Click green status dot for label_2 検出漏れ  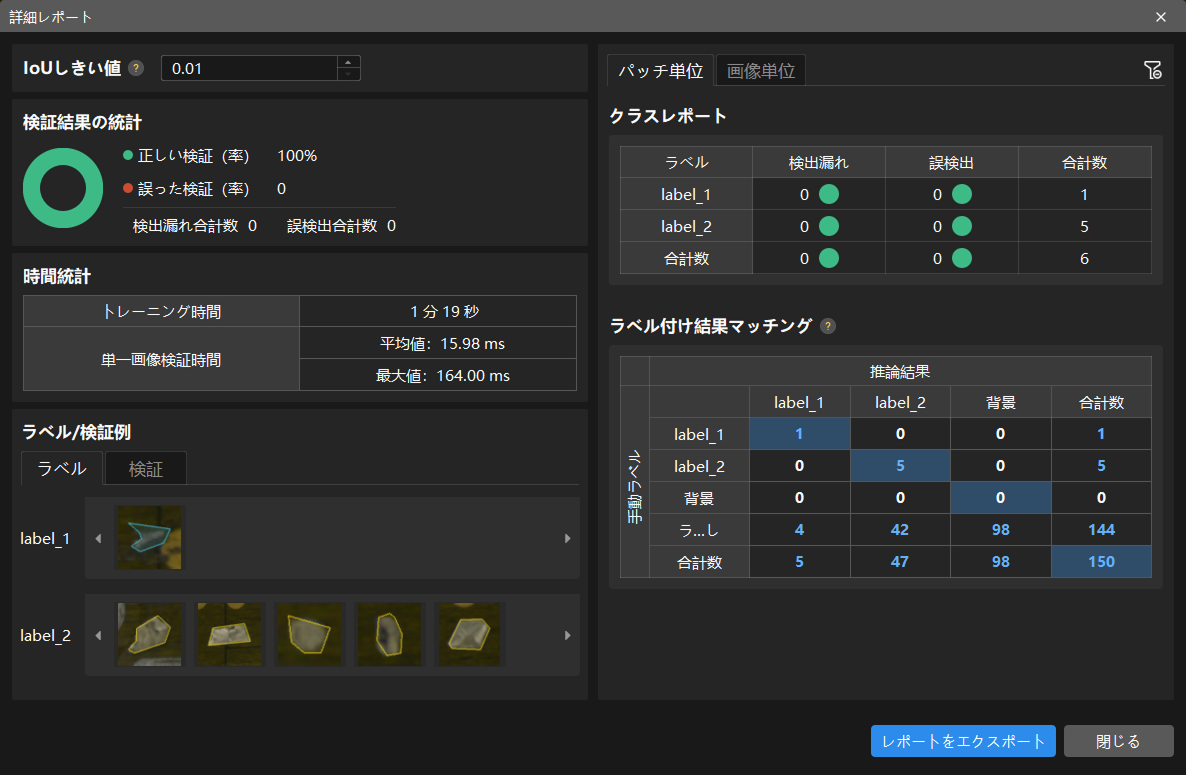click(829, 226)
